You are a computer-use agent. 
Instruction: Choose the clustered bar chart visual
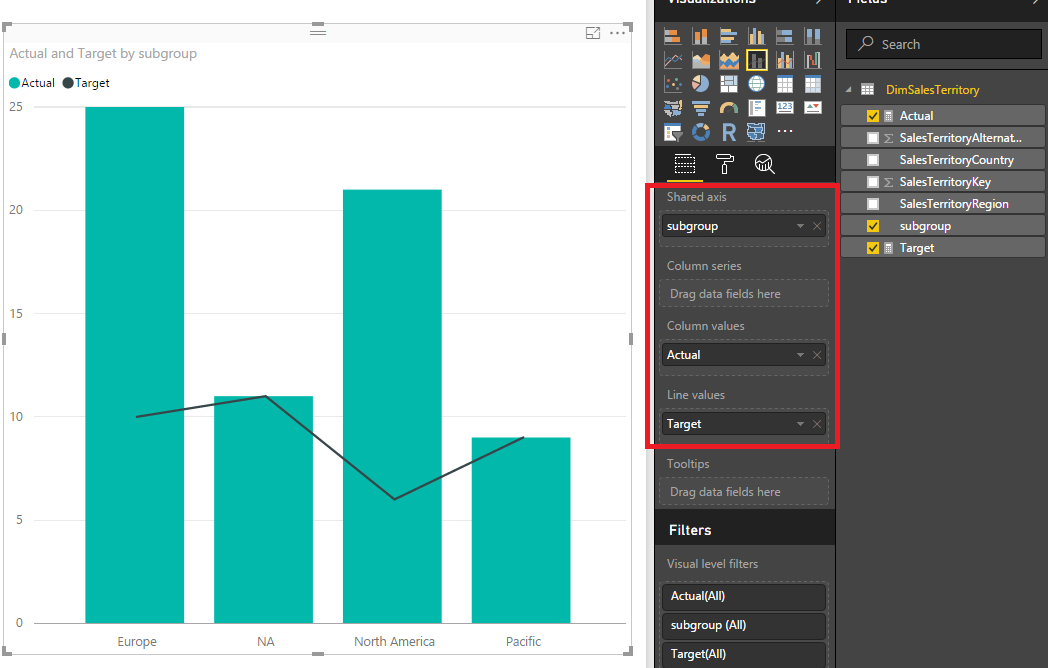pyautogui.click(x=729, y=35)
